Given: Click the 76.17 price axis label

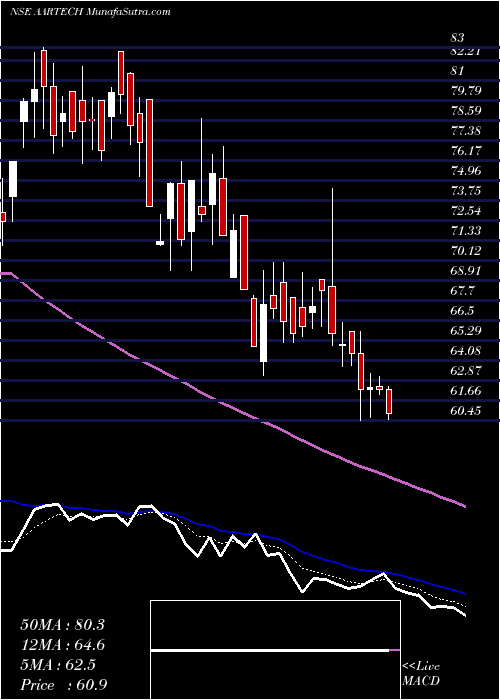Looking at the screenshot, I should tap(465, 151).
